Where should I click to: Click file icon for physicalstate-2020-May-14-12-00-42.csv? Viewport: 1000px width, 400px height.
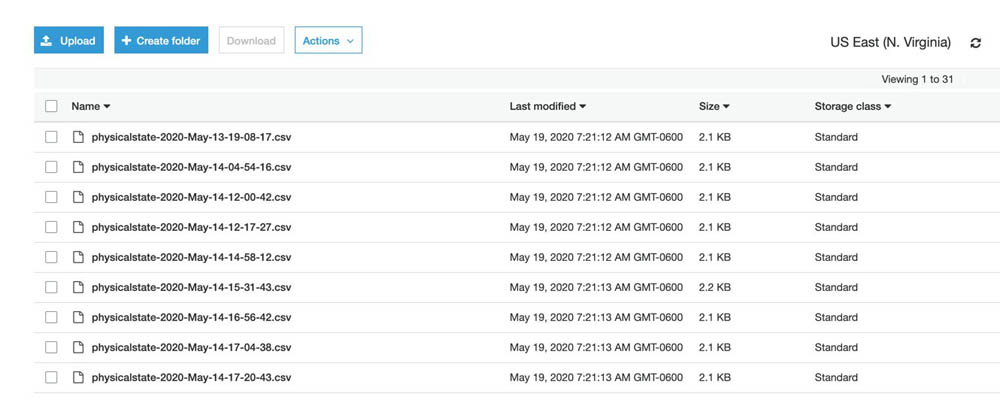(x=78, y=197)
